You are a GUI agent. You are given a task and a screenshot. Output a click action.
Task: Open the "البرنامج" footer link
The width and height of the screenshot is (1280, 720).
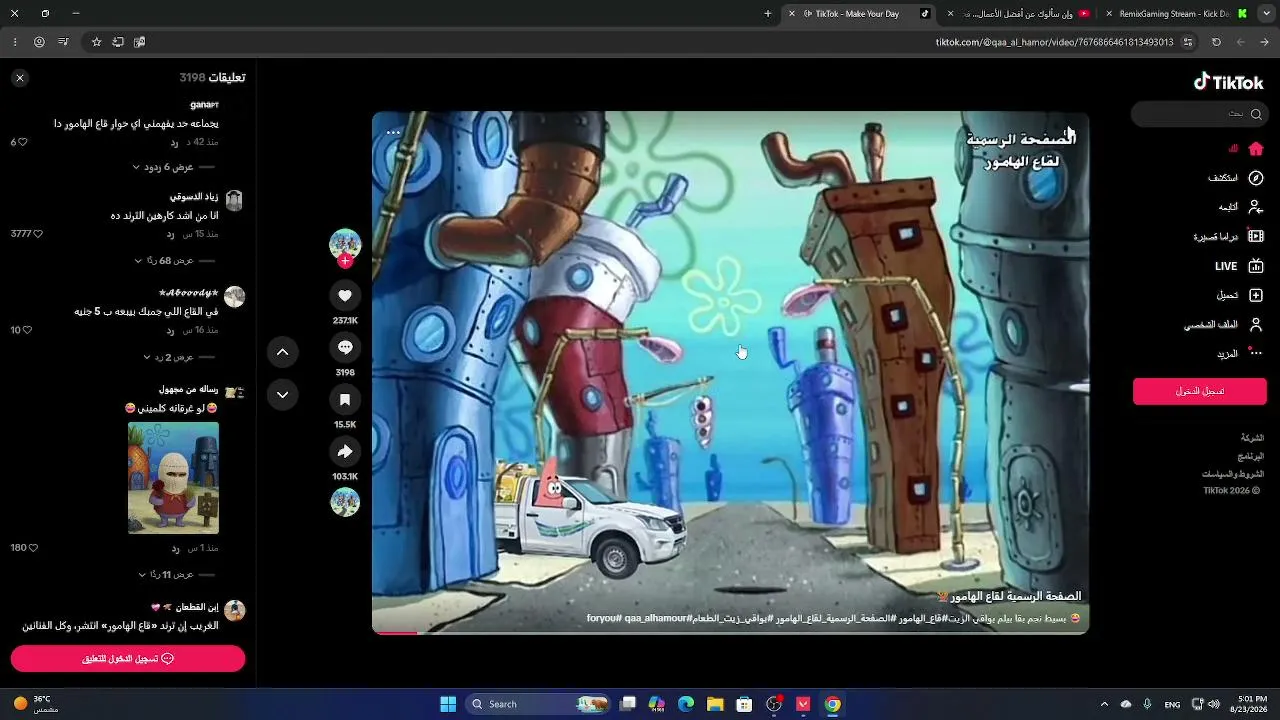point(1251,456)
